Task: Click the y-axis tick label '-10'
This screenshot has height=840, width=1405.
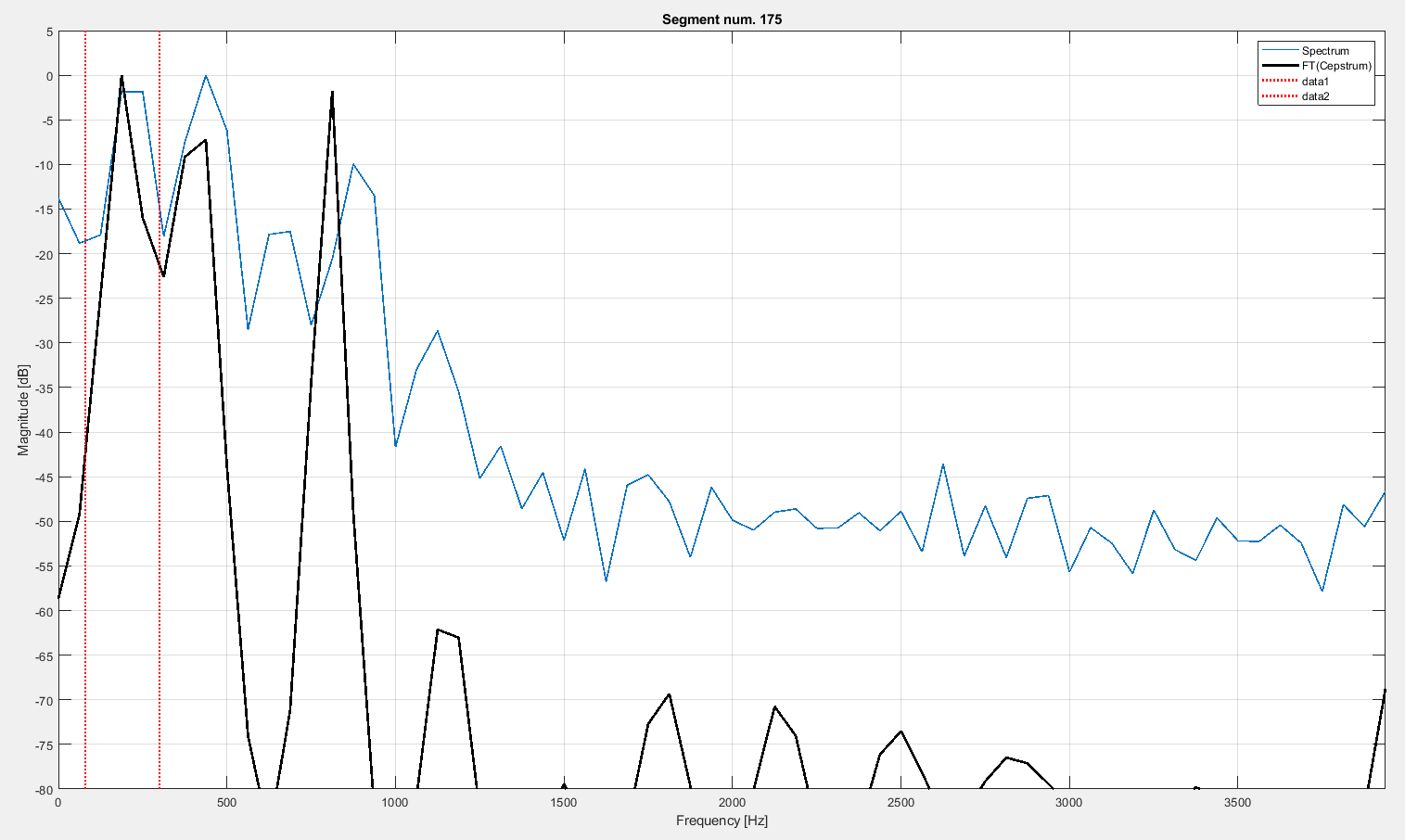Action: 45,165
